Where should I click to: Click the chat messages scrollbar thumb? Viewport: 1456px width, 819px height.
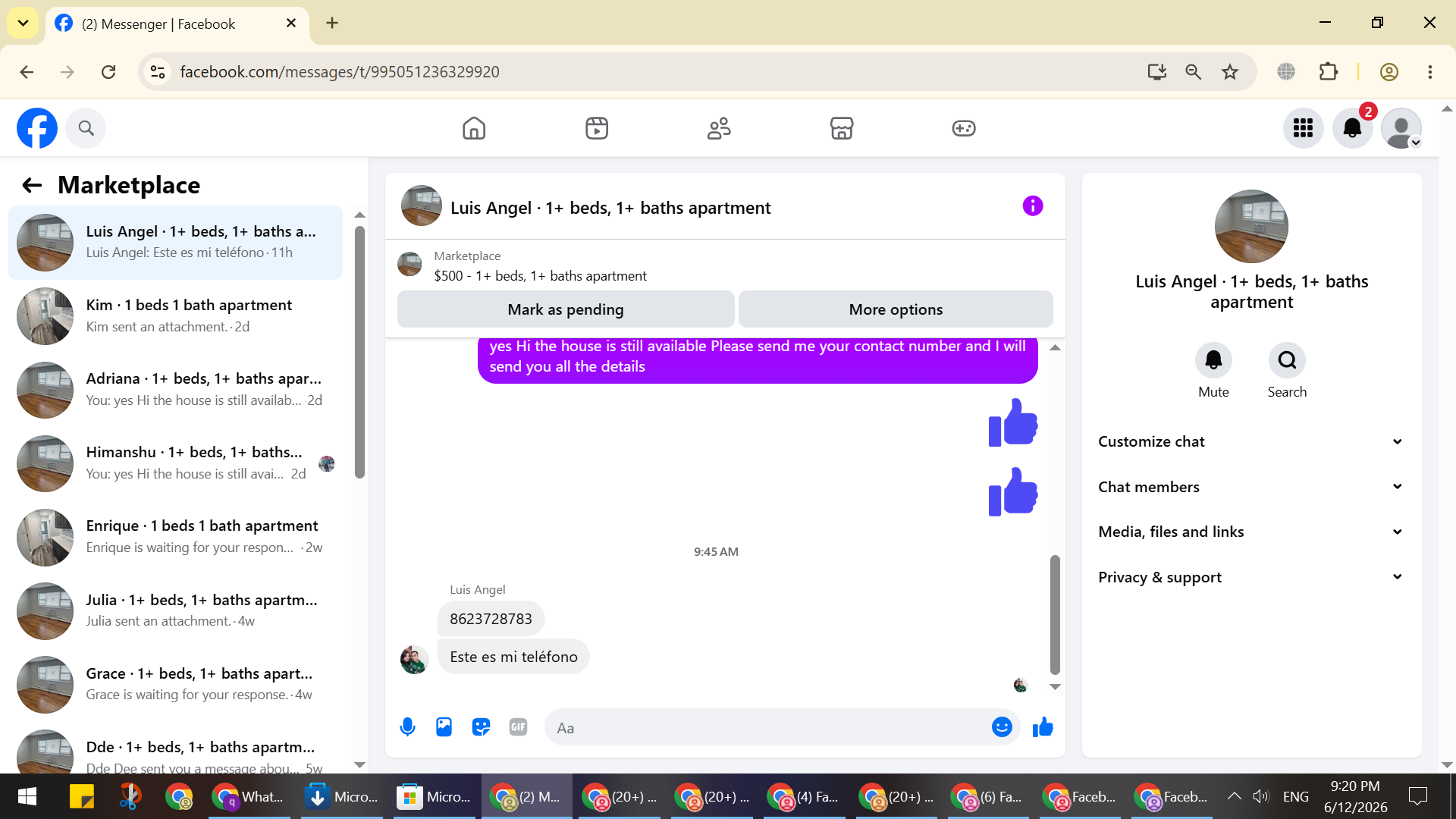coord(1055,614)
